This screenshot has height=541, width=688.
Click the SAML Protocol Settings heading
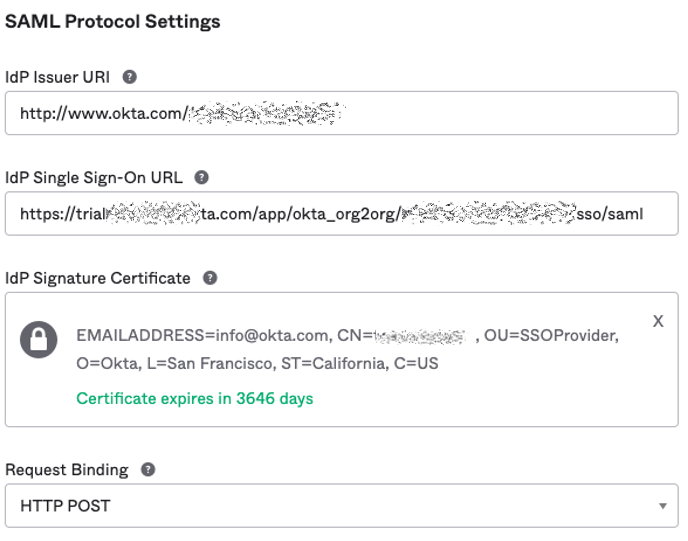coord(112,21)
